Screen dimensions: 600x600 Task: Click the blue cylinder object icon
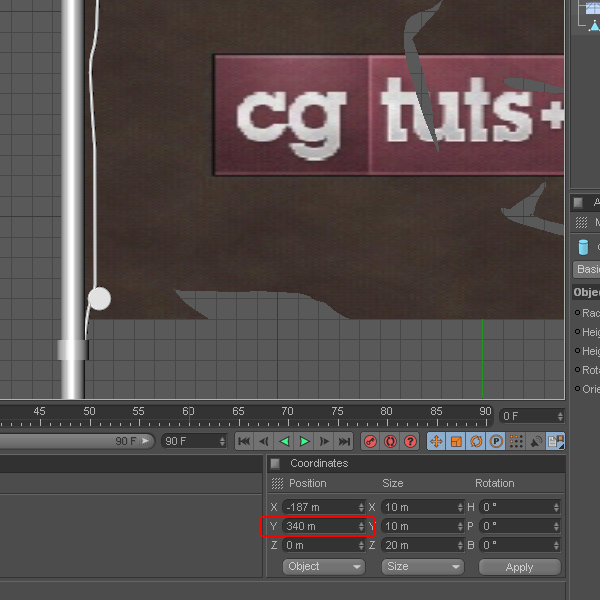pos(583,247)
